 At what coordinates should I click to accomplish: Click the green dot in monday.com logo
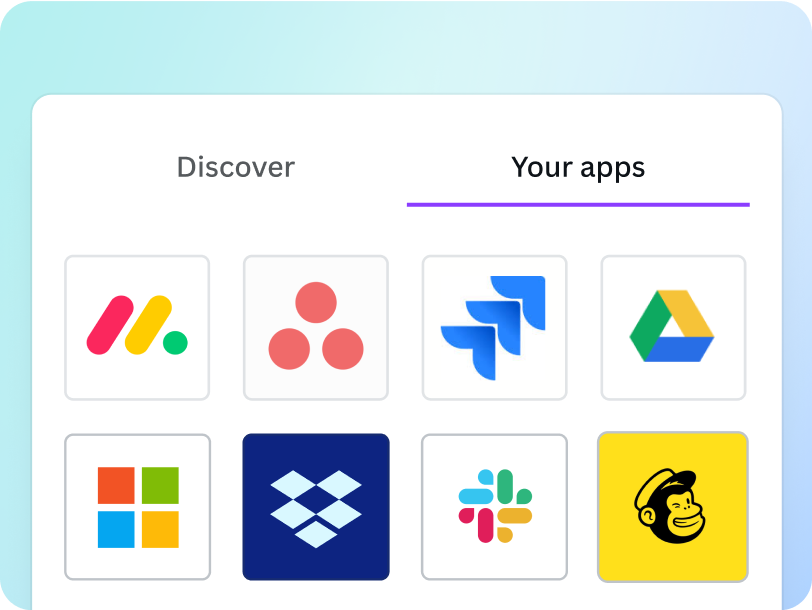175,343
